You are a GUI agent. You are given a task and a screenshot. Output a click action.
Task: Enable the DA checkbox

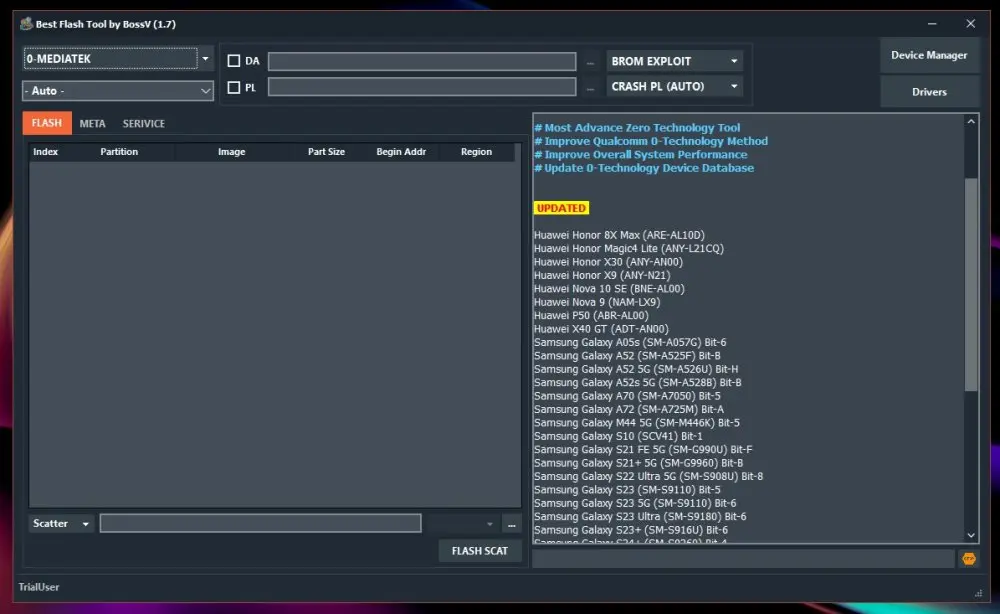(x=234, y=61)
